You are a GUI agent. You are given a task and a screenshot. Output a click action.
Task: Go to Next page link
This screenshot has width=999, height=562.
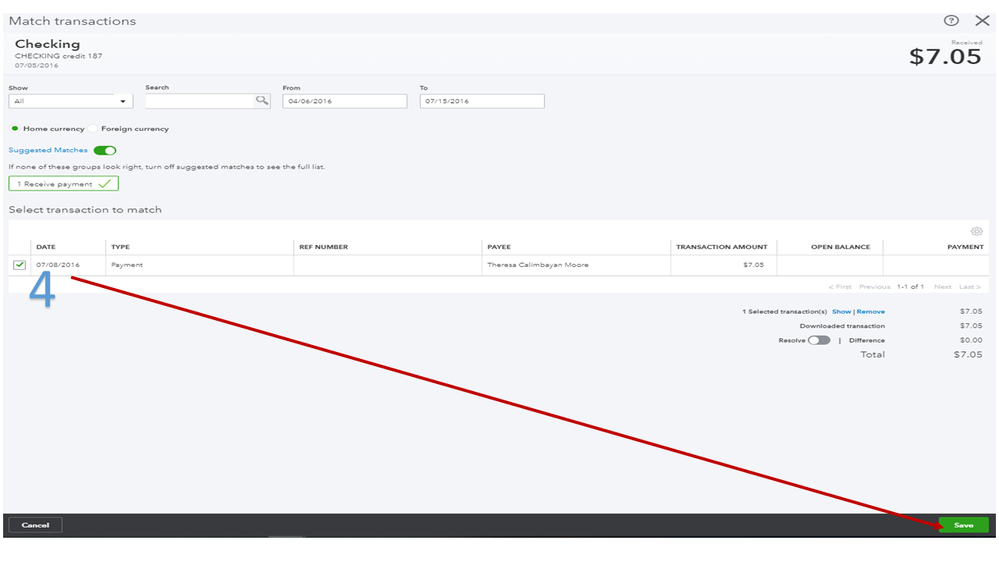(942, 287)
